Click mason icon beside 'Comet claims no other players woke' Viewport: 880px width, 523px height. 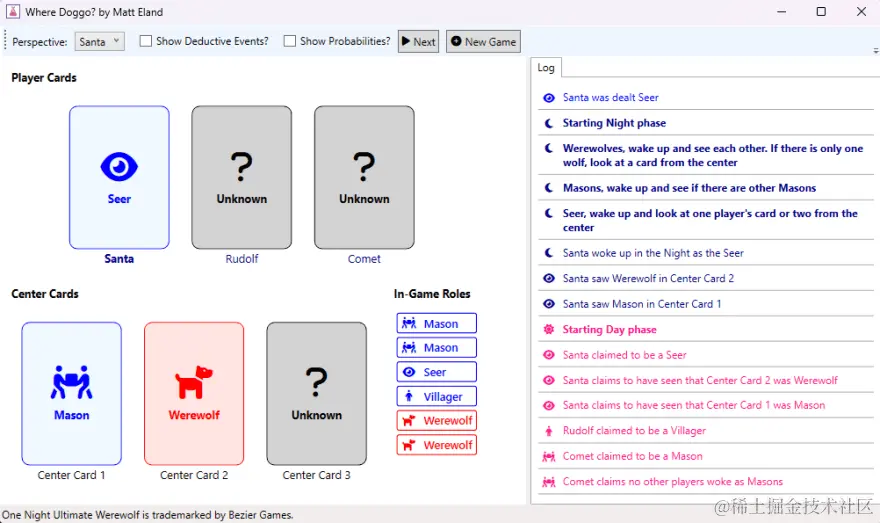click(549, 481)
